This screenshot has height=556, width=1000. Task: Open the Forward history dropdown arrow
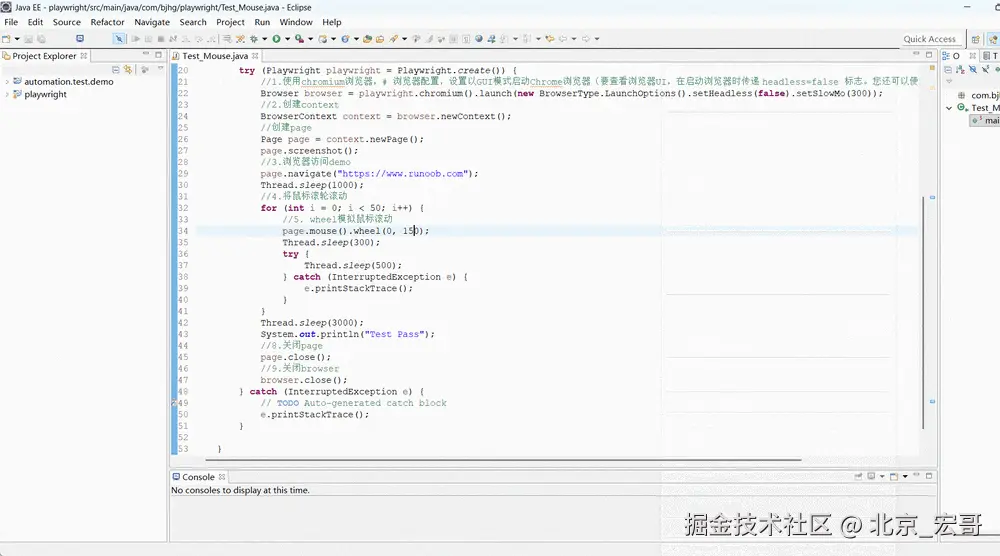click(x=597, y=39)
